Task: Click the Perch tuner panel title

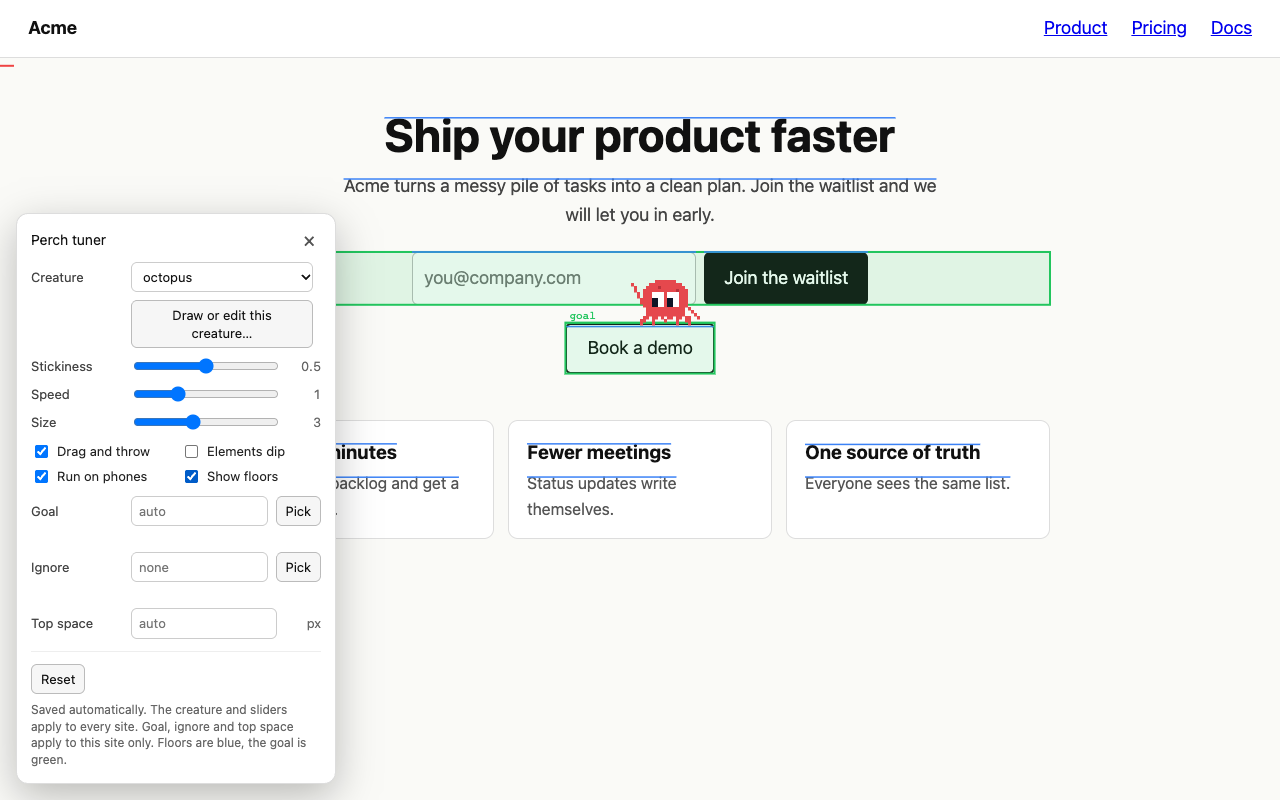Action: 68,240
